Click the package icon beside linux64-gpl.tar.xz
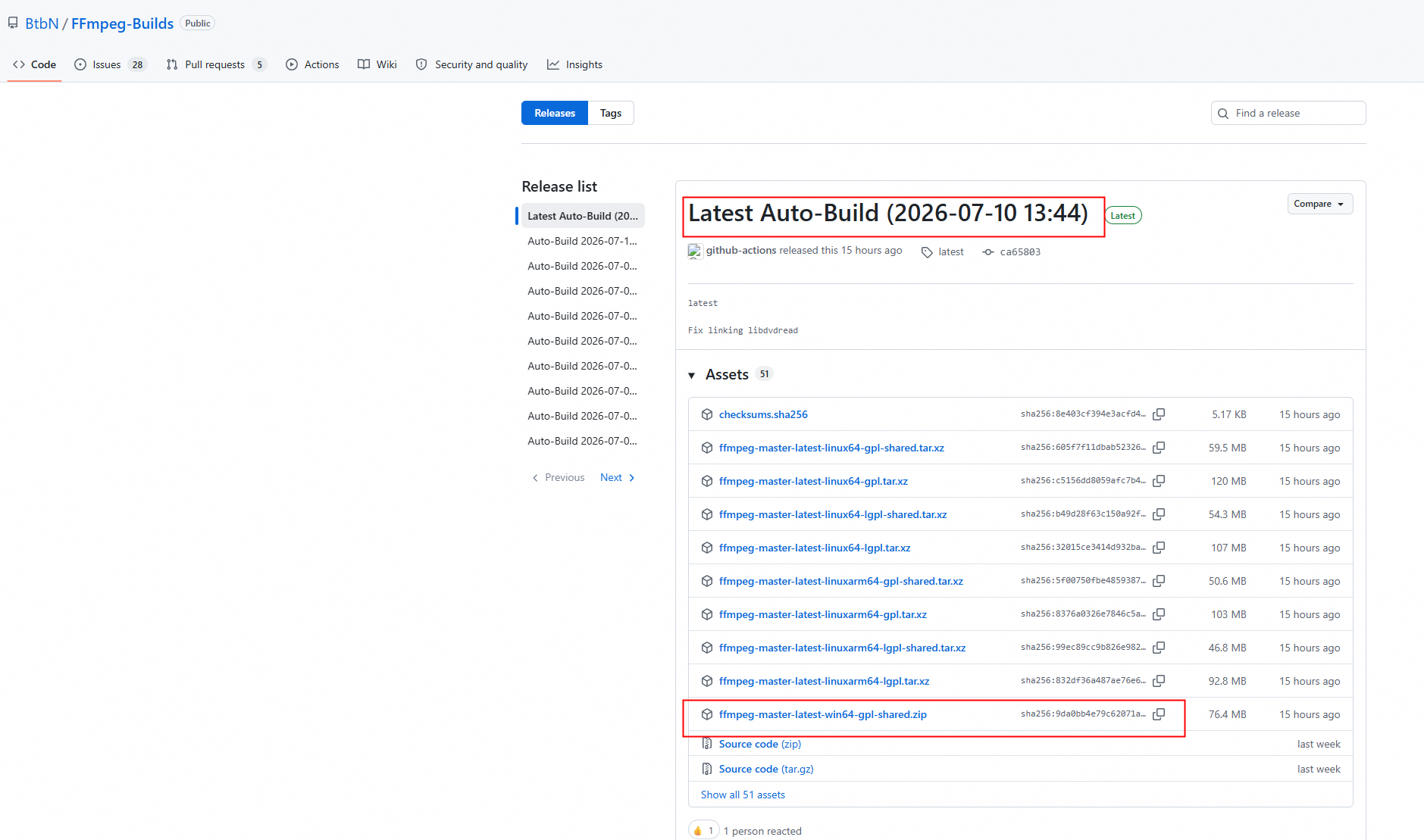 pos(707,481)
